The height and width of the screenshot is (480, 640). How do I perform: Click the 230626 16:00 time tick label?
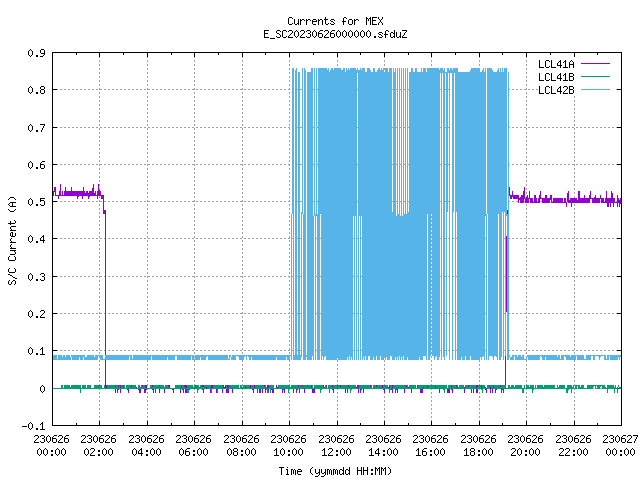(x=430, y=446)
